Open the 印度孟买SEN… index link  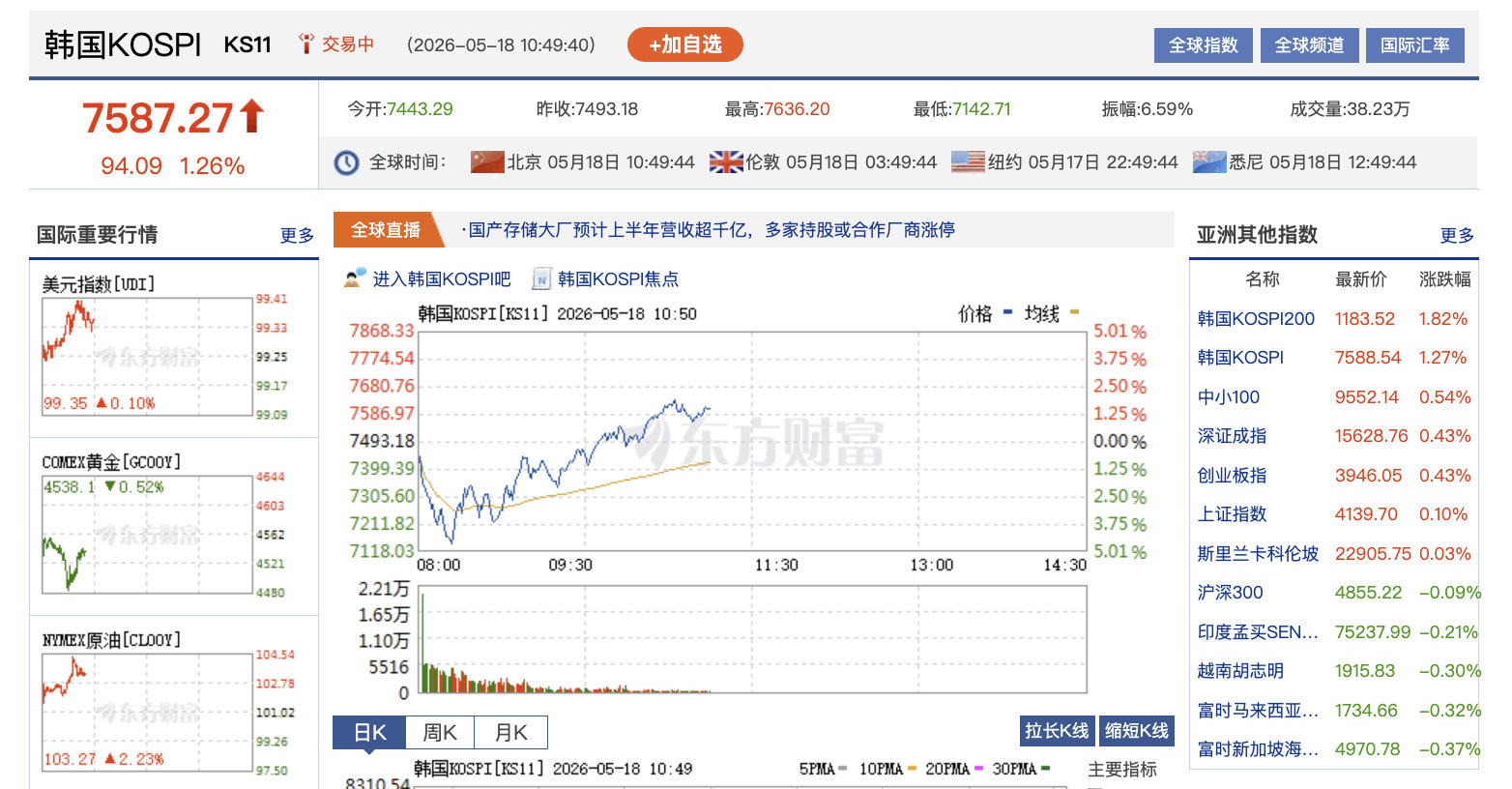coord(1258,632)
